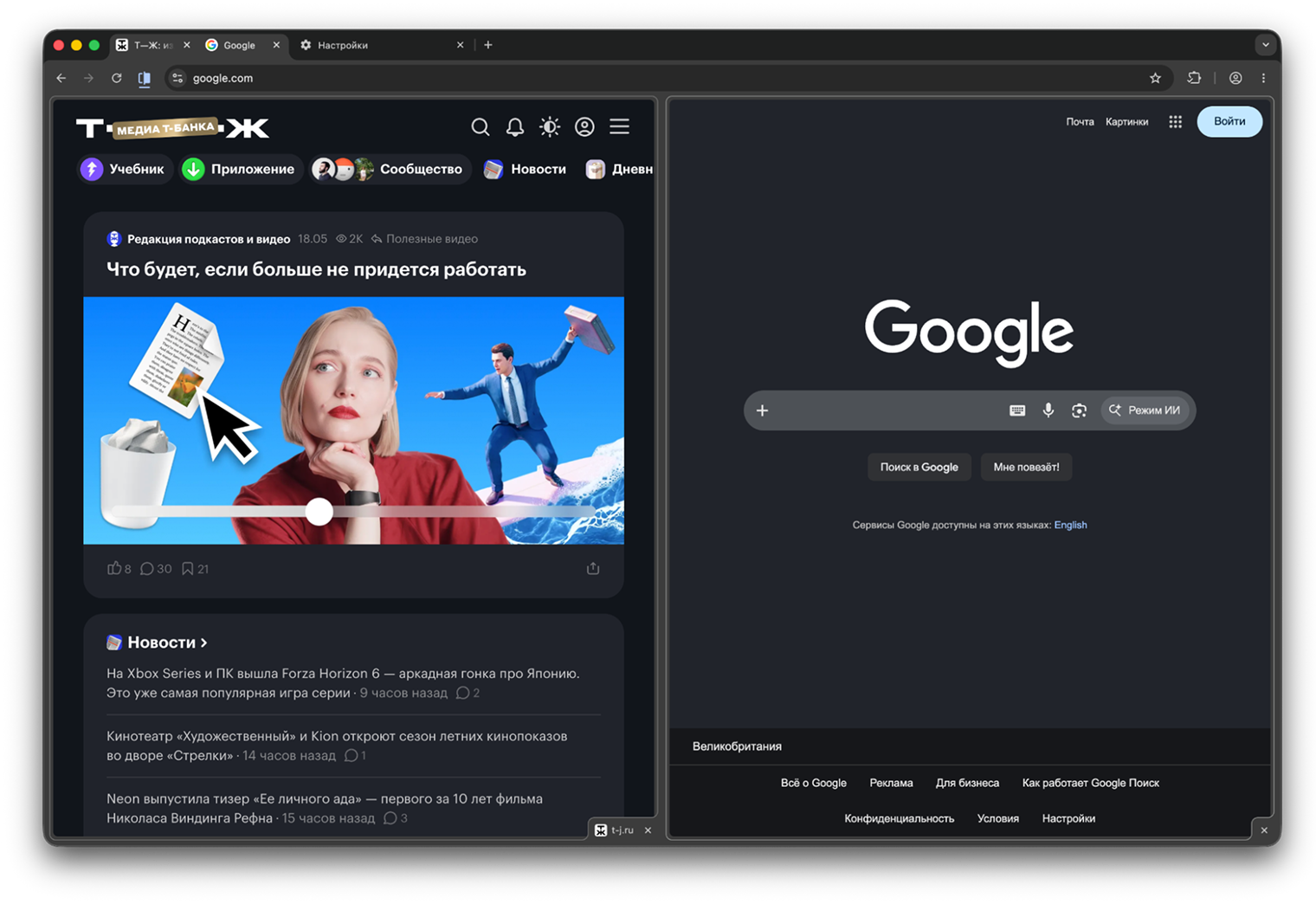Screen dimensions: 1316x904
Task: Open the T—Ж hamburger menu
Action: 619,127
